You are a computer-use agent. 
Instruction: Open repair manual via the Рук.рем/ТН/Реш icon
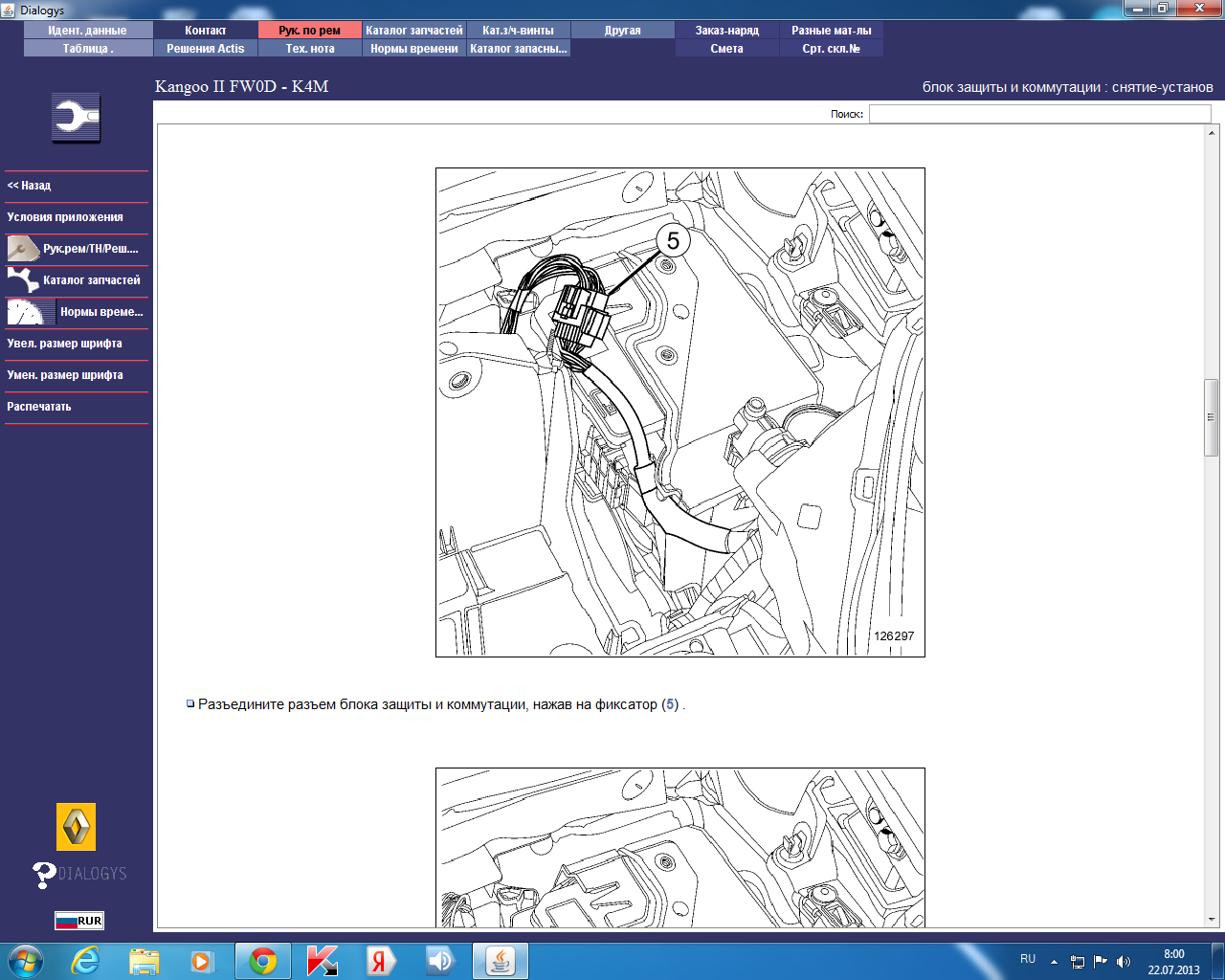coord(23,249)
